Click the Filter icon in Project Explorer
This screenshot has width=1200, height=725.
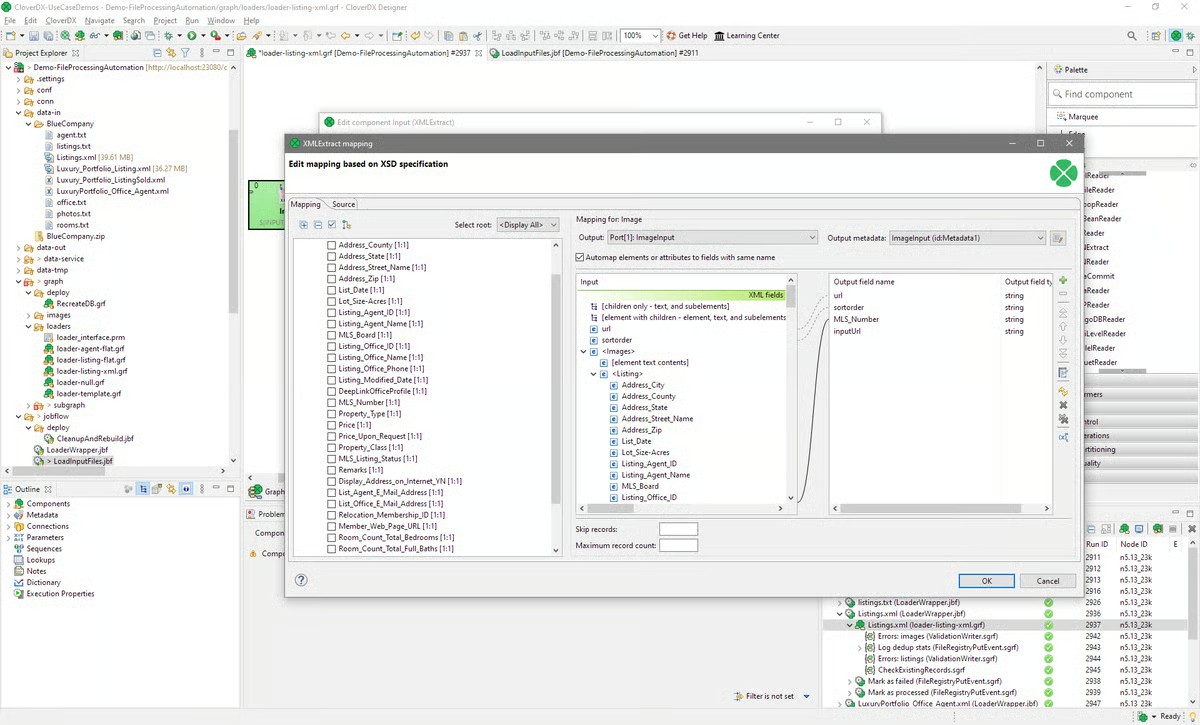[184, 53]
